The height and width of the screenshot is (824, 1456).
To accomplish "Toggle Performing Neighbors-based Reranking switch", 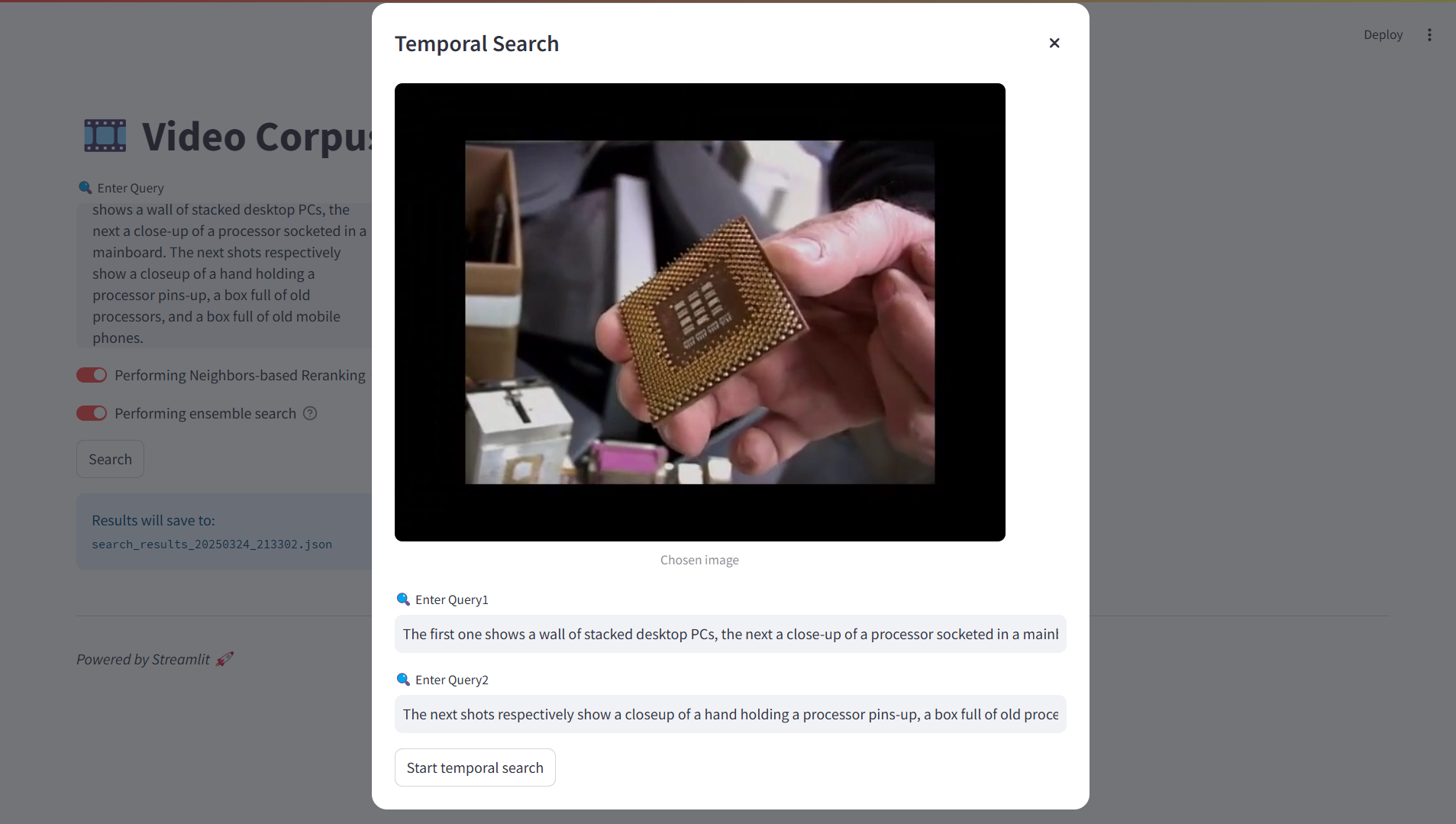I will click(92, 375).
